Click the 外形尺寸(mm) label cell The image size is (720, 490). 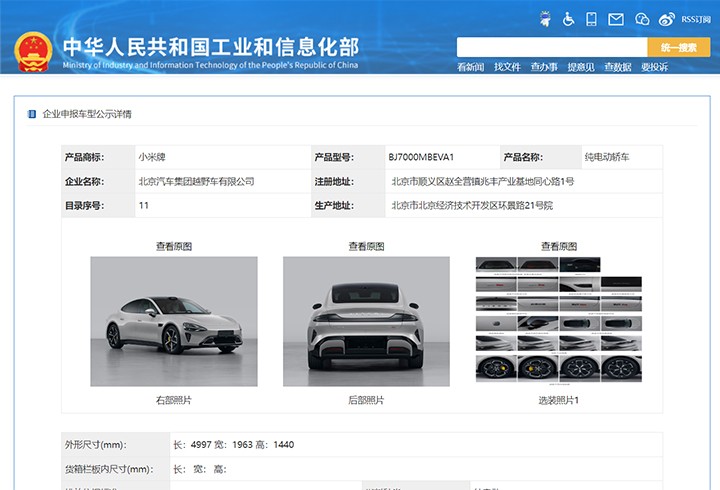point(116,445)
